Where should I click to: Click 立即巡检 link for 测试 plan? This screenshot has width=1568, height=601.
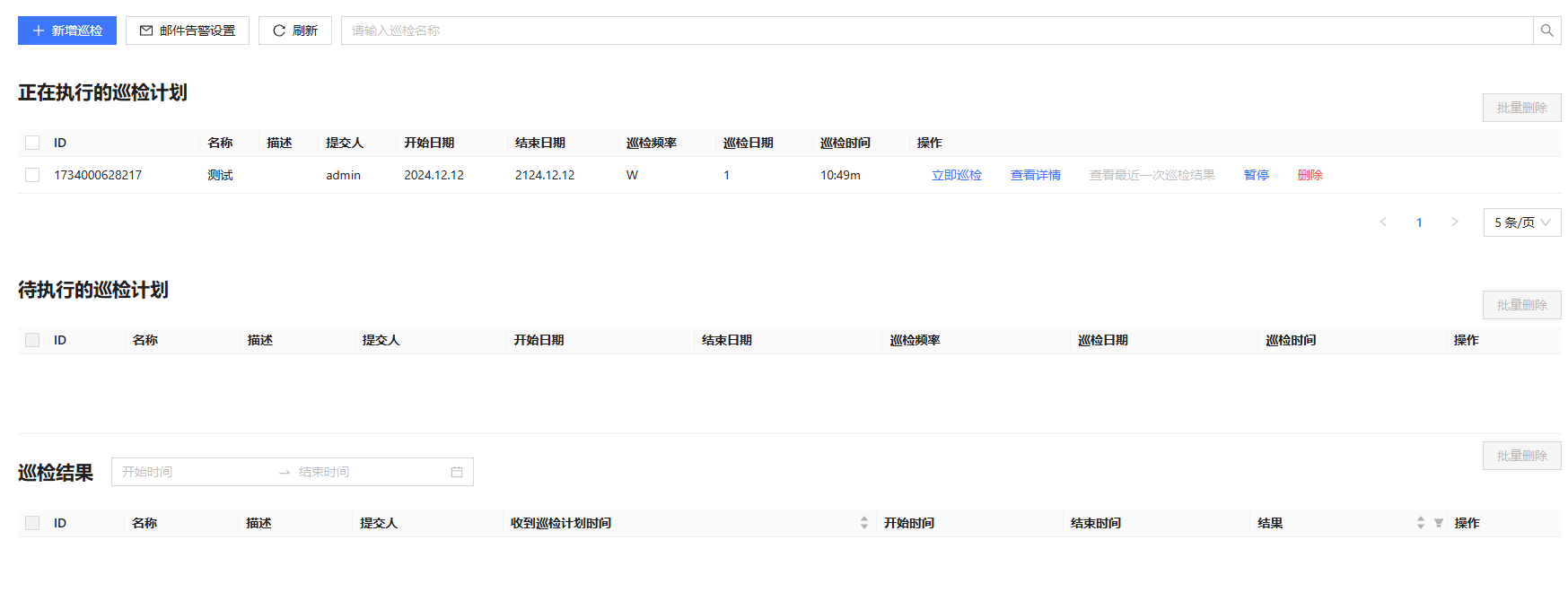click(956, 175)
